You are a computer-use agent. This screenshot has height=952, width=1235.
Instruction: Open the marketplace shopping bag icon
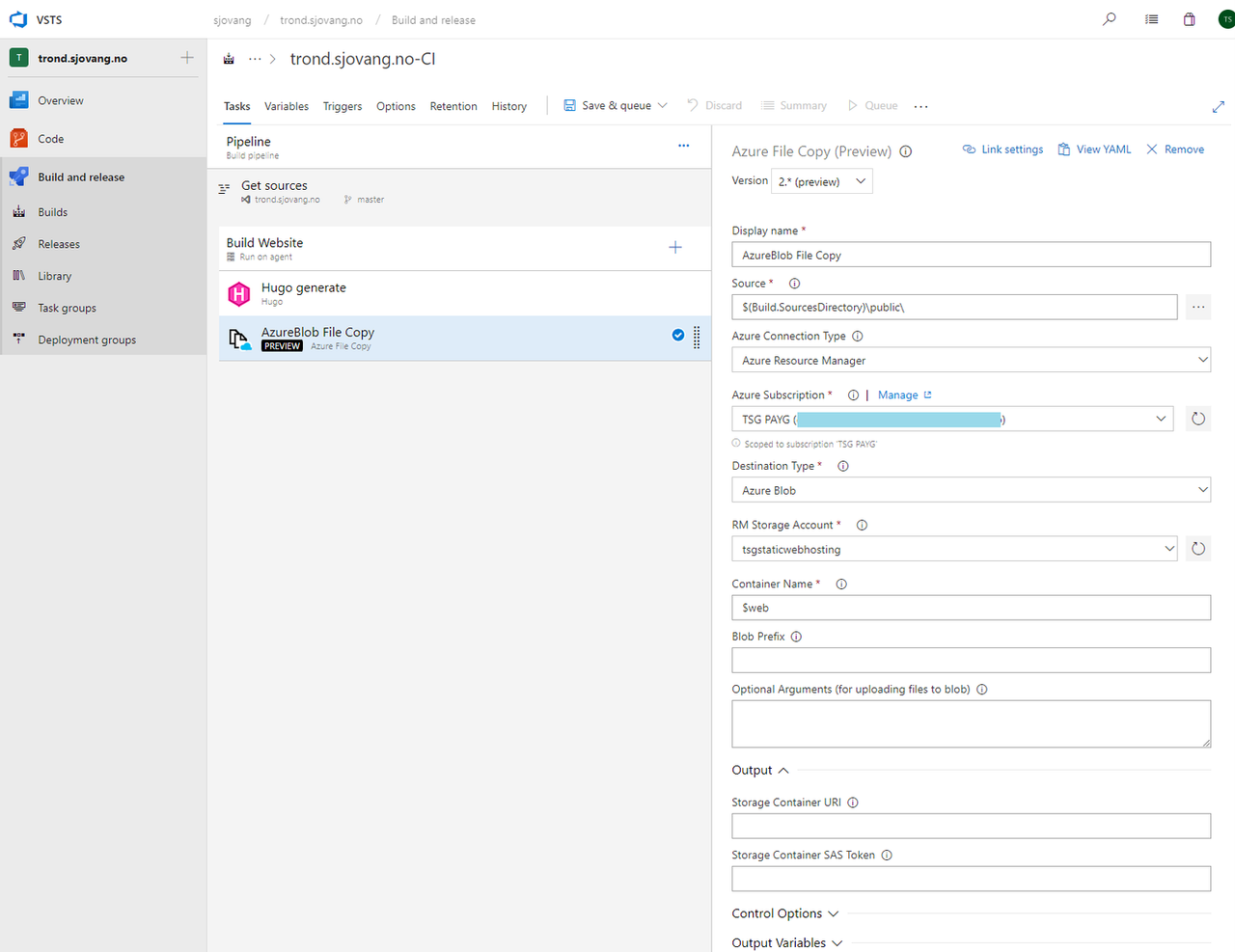click(1189, 19)
